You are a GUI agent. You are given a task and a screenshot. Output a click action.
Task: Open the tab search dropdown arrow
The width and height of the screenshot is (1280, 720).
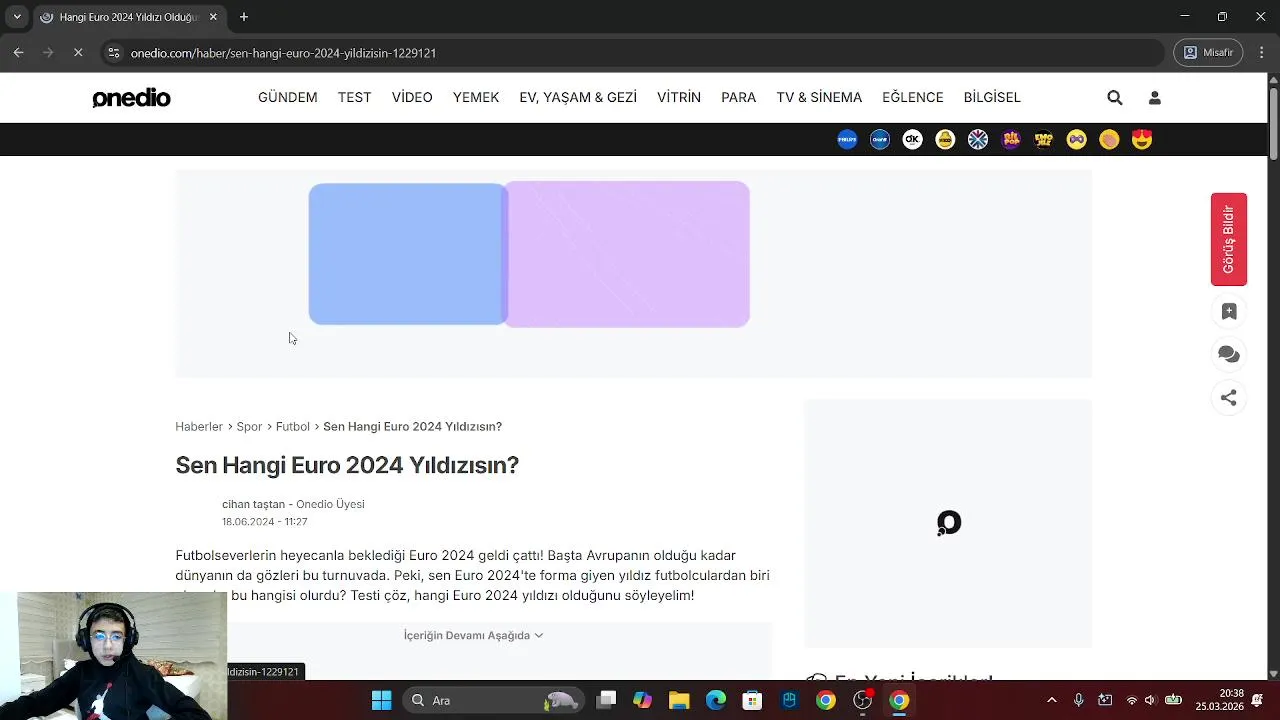[x=16, y=17]
